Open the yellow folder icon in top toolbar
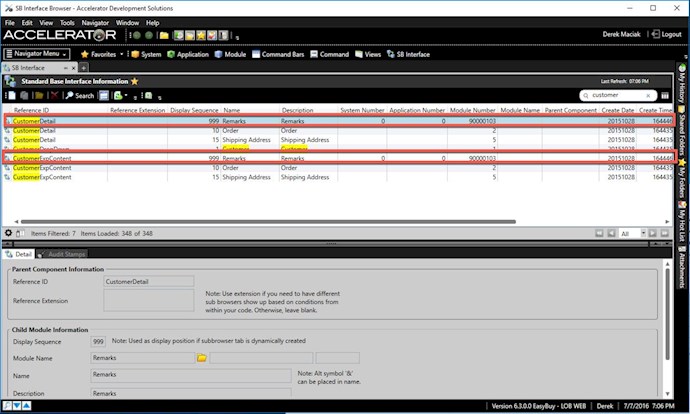 coord(164,35)
